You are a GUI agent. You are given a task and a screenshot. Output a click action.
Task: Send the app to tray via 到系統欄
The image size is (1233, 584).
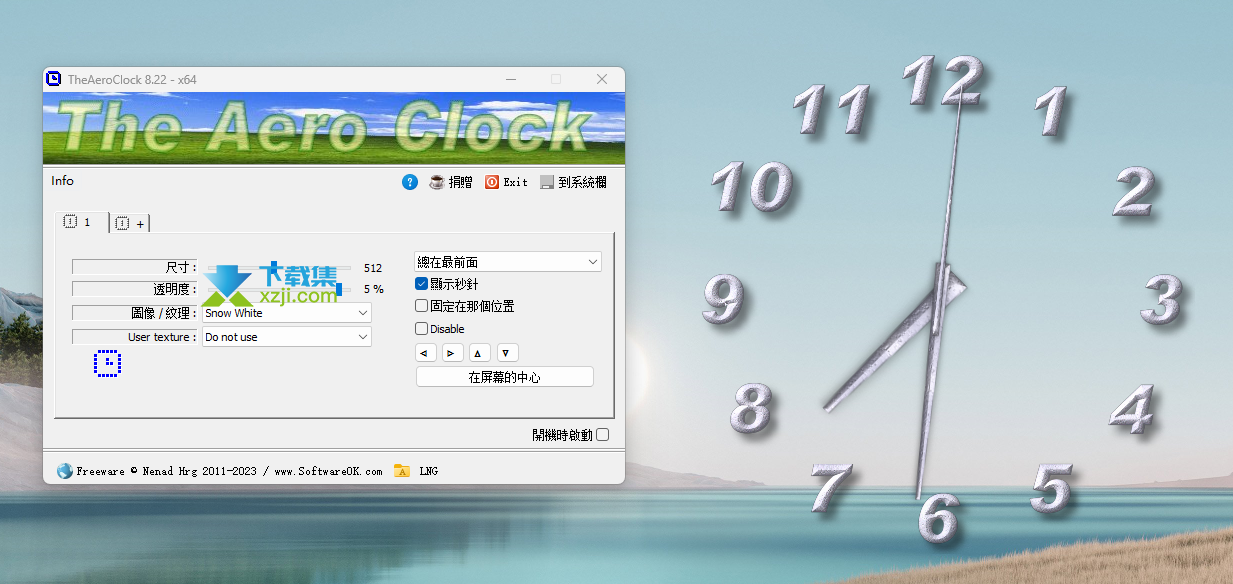point(573,182)
